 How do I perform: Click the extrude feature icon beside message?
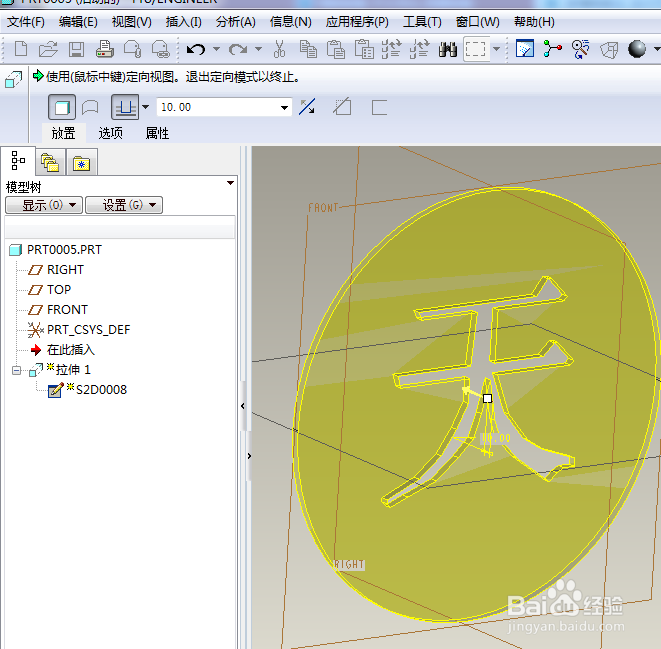(x=13, y=79)
